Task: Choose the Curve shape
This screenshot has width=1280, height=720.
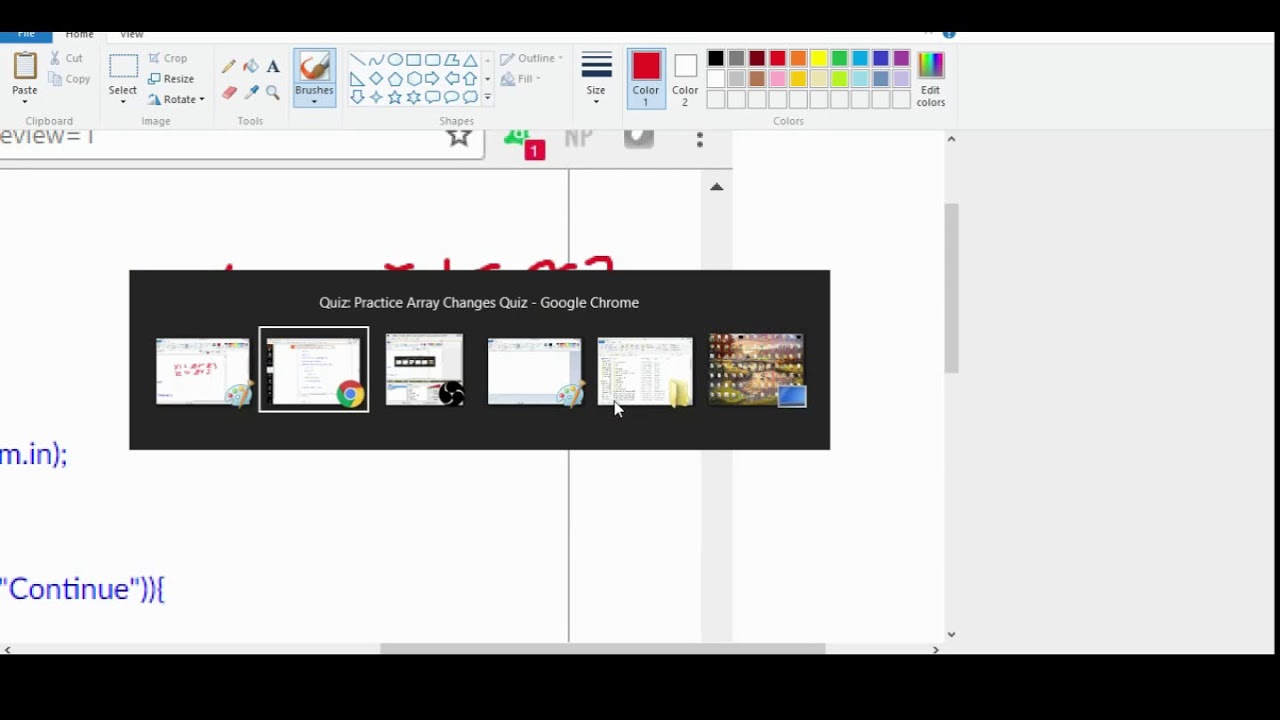Action: (x=376, y=60)
